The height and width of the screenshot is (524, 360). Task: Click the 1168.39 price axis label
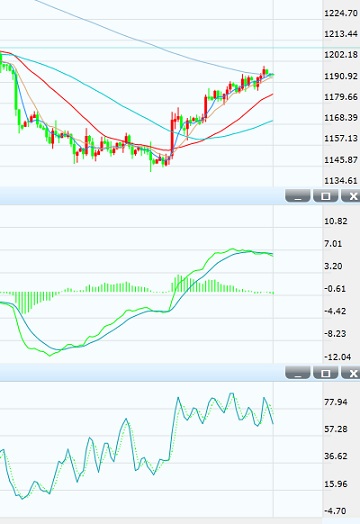341,118
